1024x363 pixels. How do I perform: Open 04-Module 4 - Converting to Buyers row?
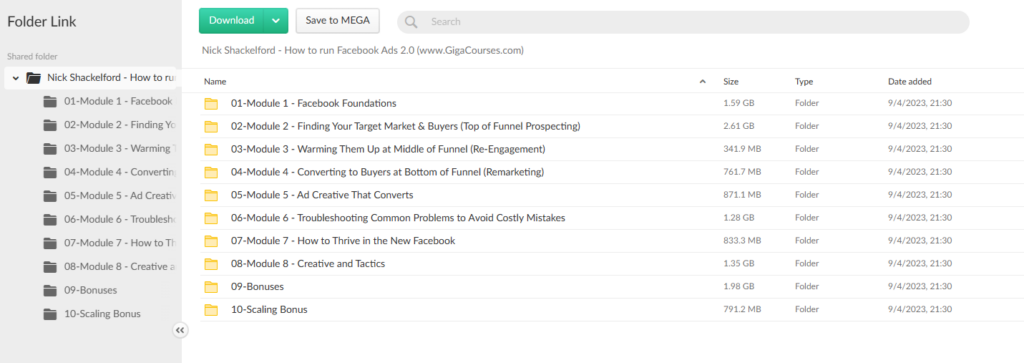612,172
